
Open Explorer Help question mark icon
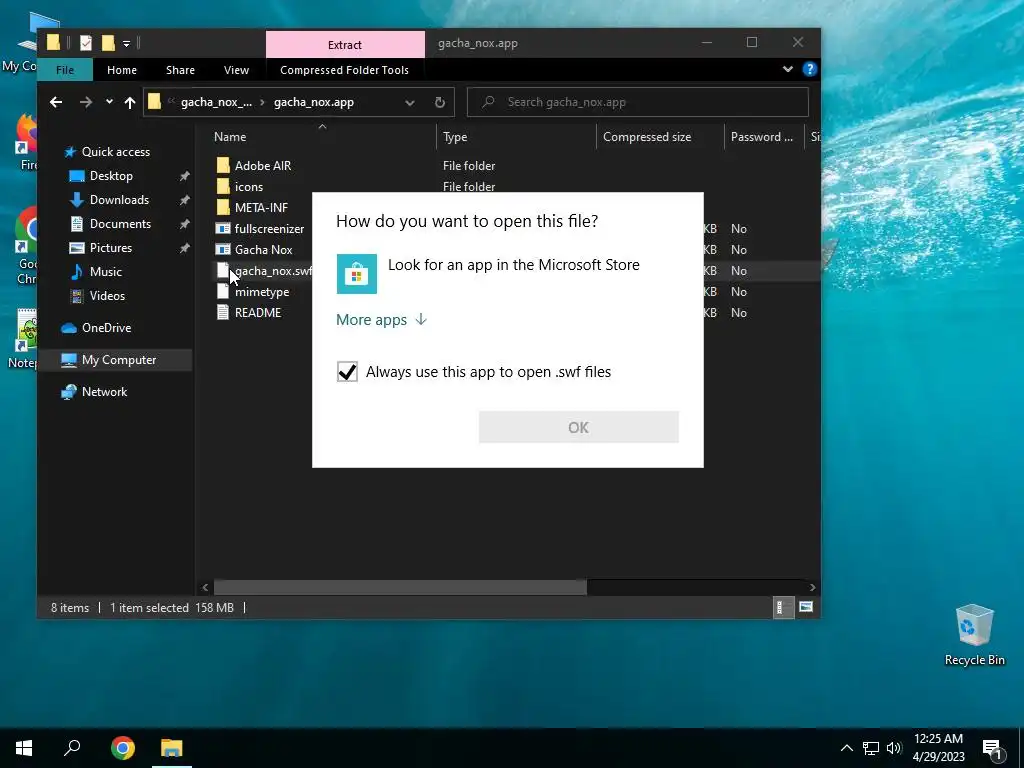click(810, 69)
